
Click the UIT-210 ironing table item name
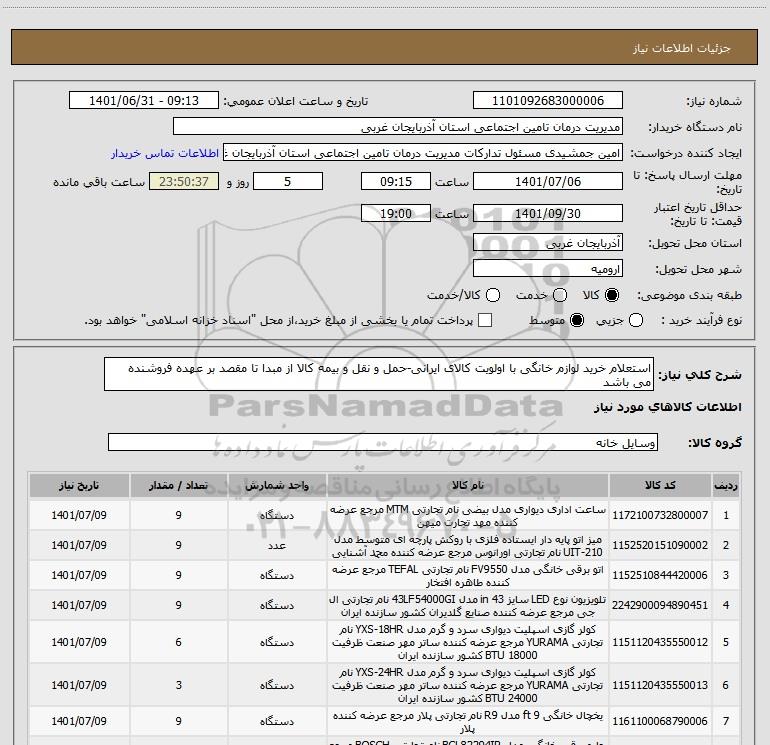468,546
